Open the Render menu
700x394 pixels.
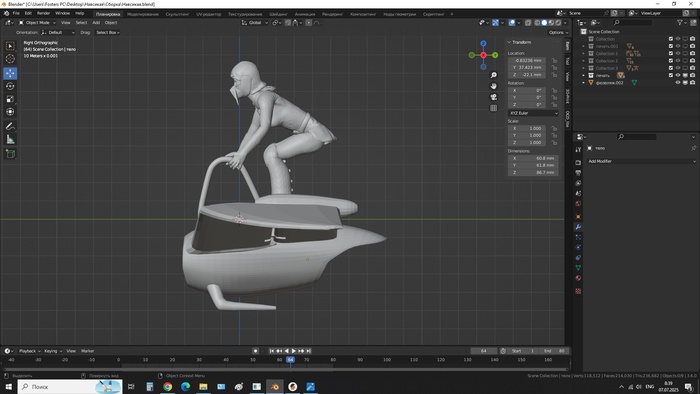point(43,13)
